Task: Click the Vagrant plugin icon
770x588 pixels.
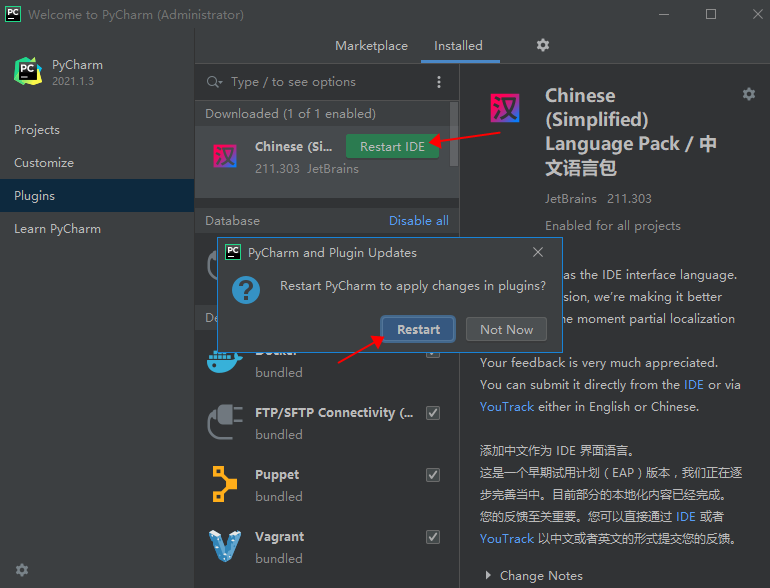Action: (x=225, y=546)
